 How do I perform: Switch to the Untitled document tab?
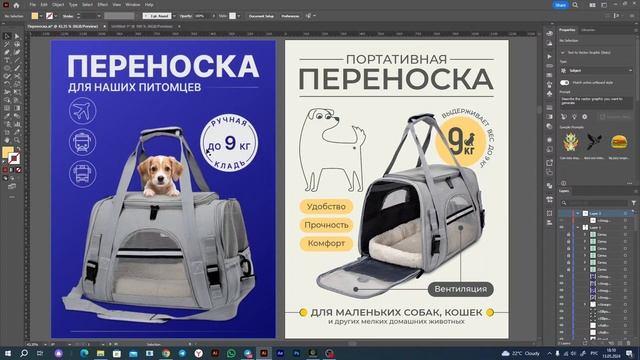click(x=142, y=27)
